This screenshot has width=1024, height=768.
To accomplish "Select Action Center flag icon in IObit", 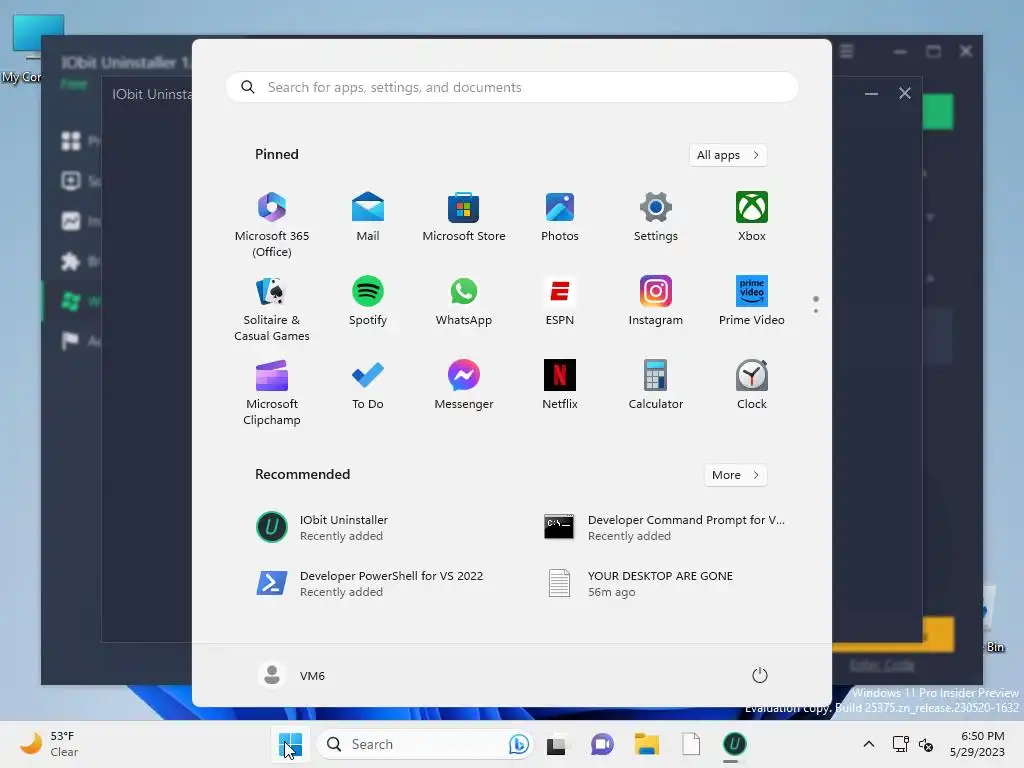I will point(71,341).
